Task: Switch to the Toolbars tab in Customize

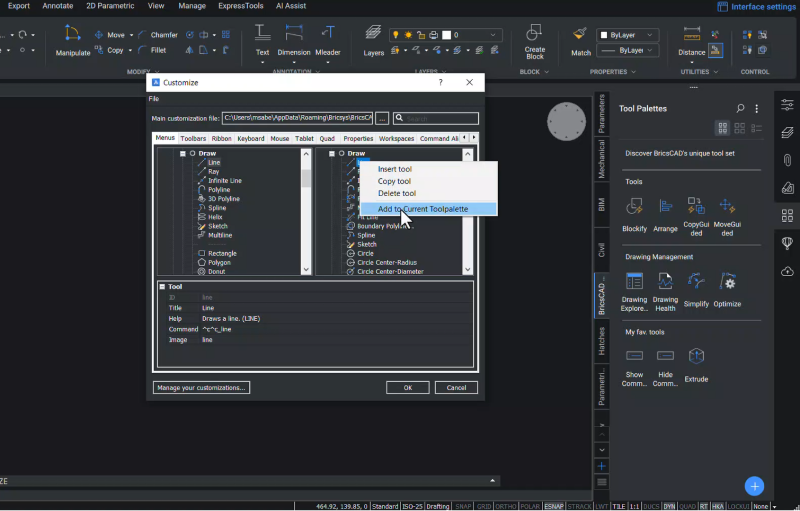Action: pyautogui.click(x=193, y=138)
